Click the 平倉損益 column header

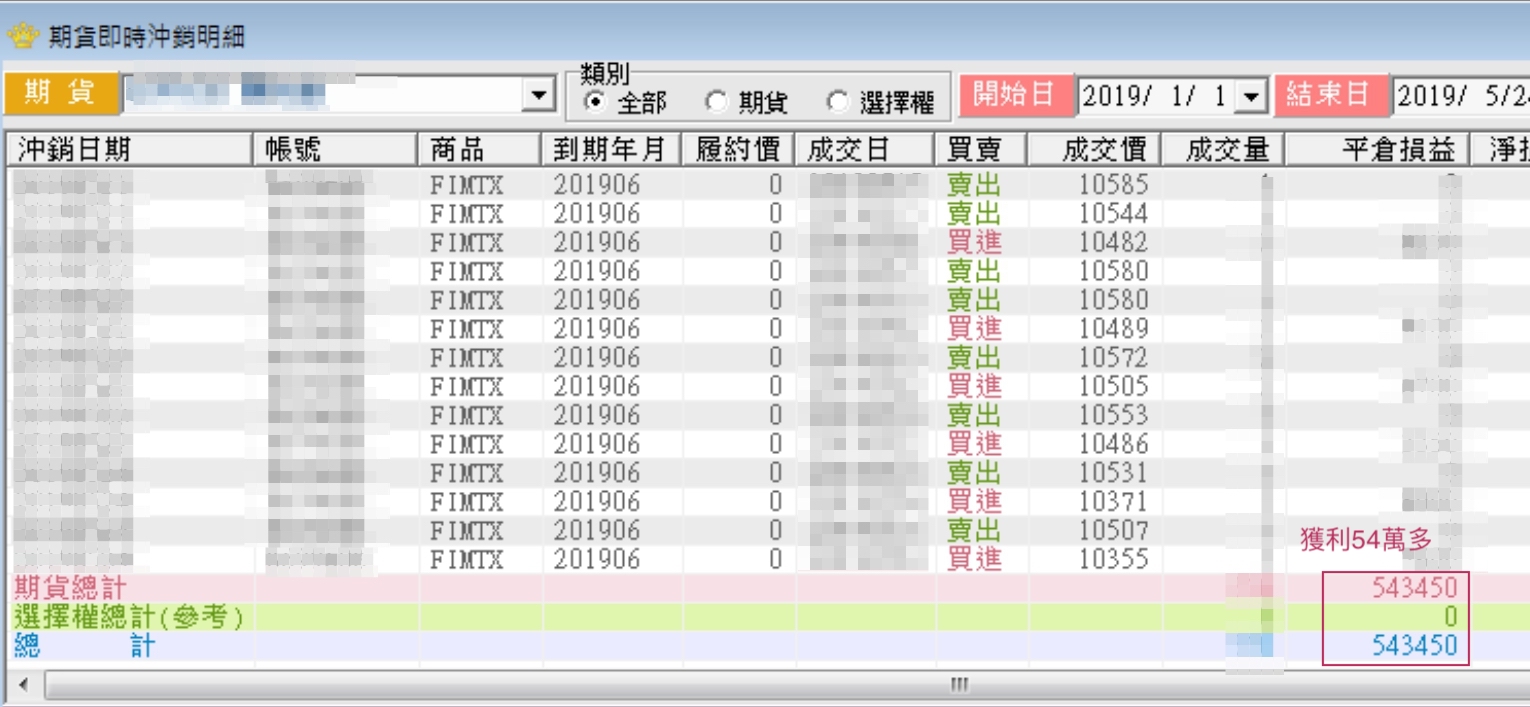(1377, 150)
